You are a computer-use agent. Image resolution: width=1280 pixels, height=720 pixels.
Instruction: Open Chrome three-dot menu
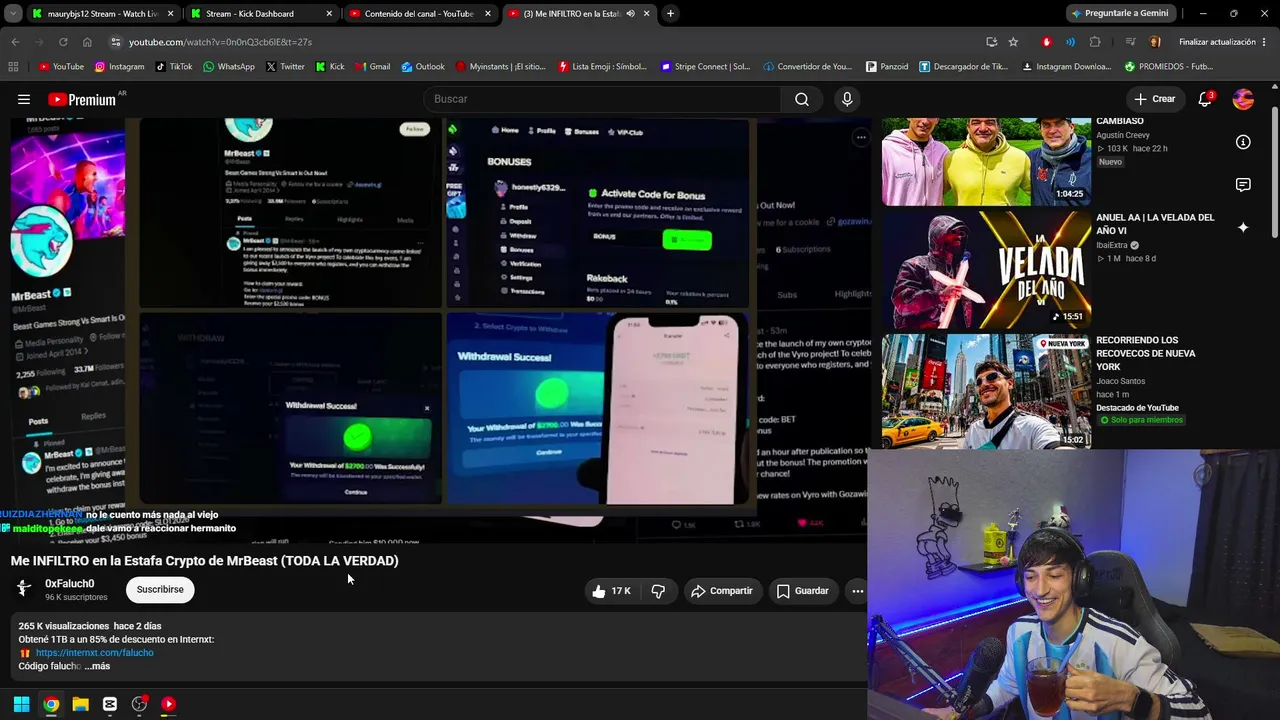1265,42
